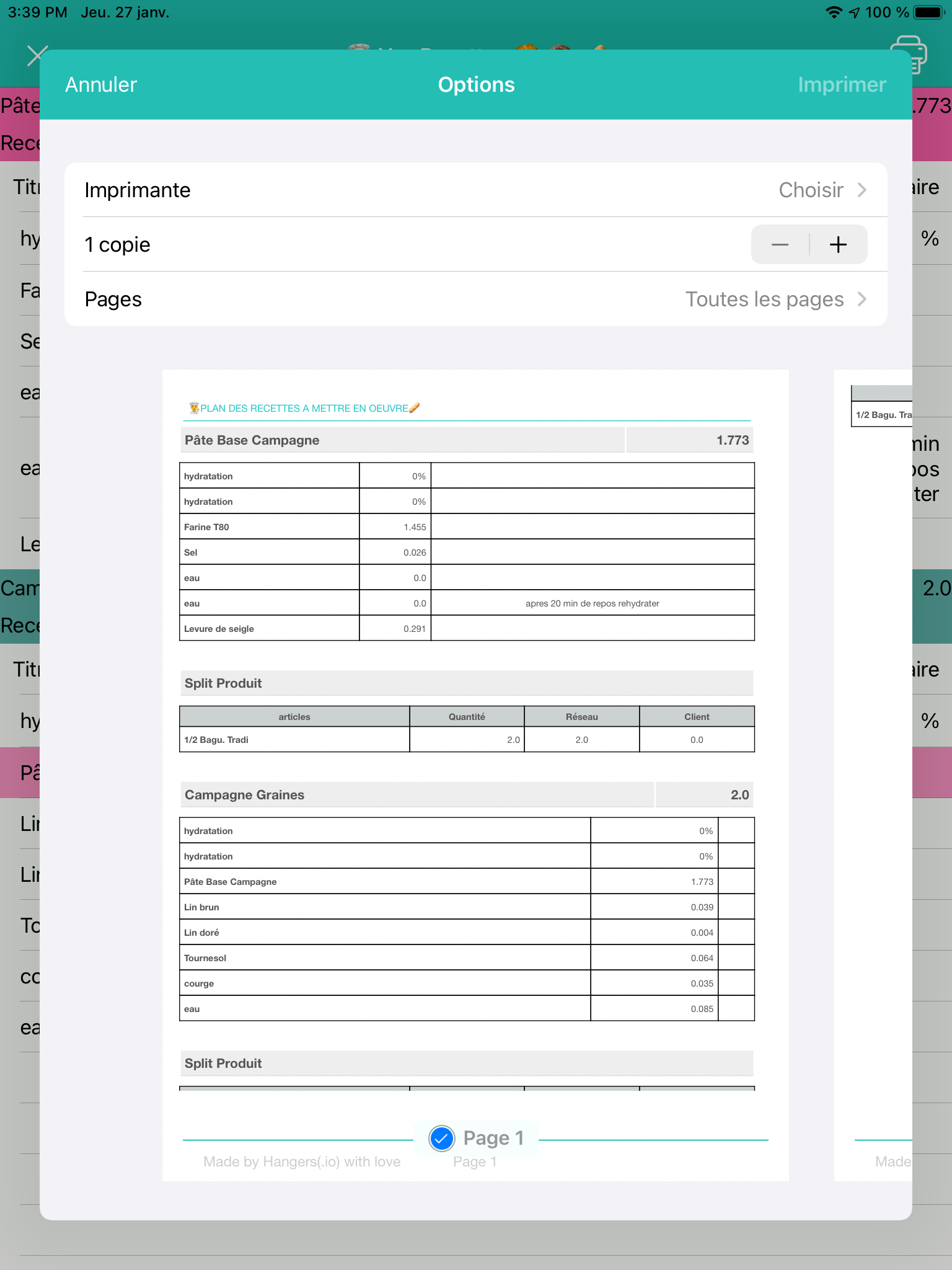The height and width of the screenshot is (1270, 952).
Task: Click 'courge' row in preview
Action: click(467, 983)
